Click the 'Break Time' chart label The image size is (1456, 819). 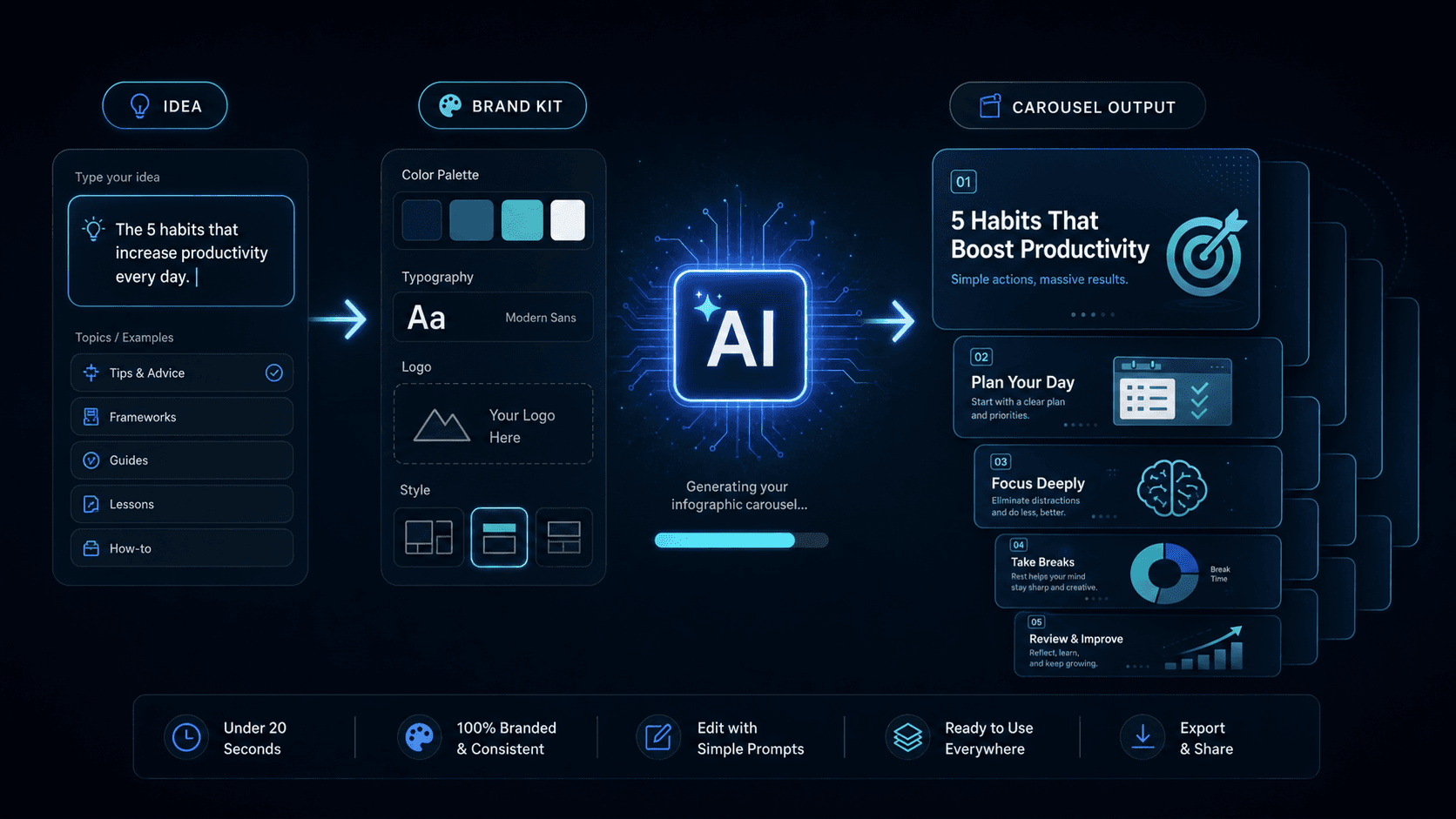coord(1220,574)
